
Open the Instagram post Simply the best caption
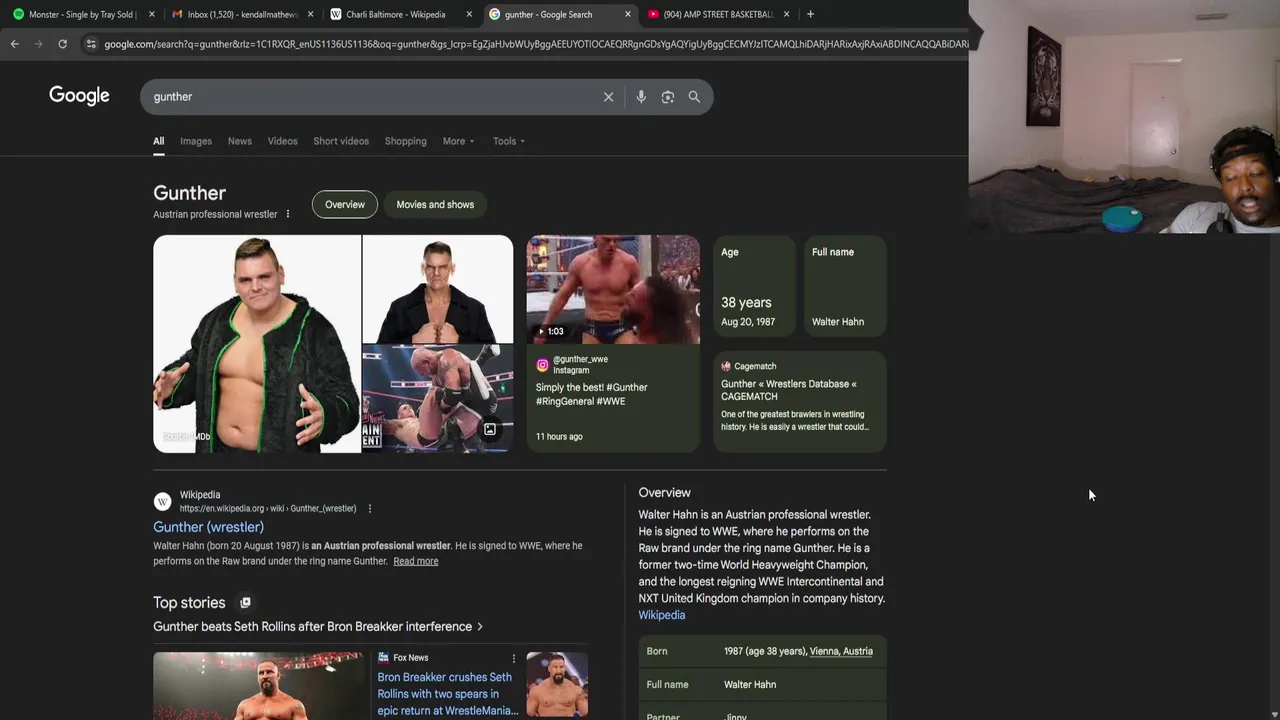pos(591,394)
